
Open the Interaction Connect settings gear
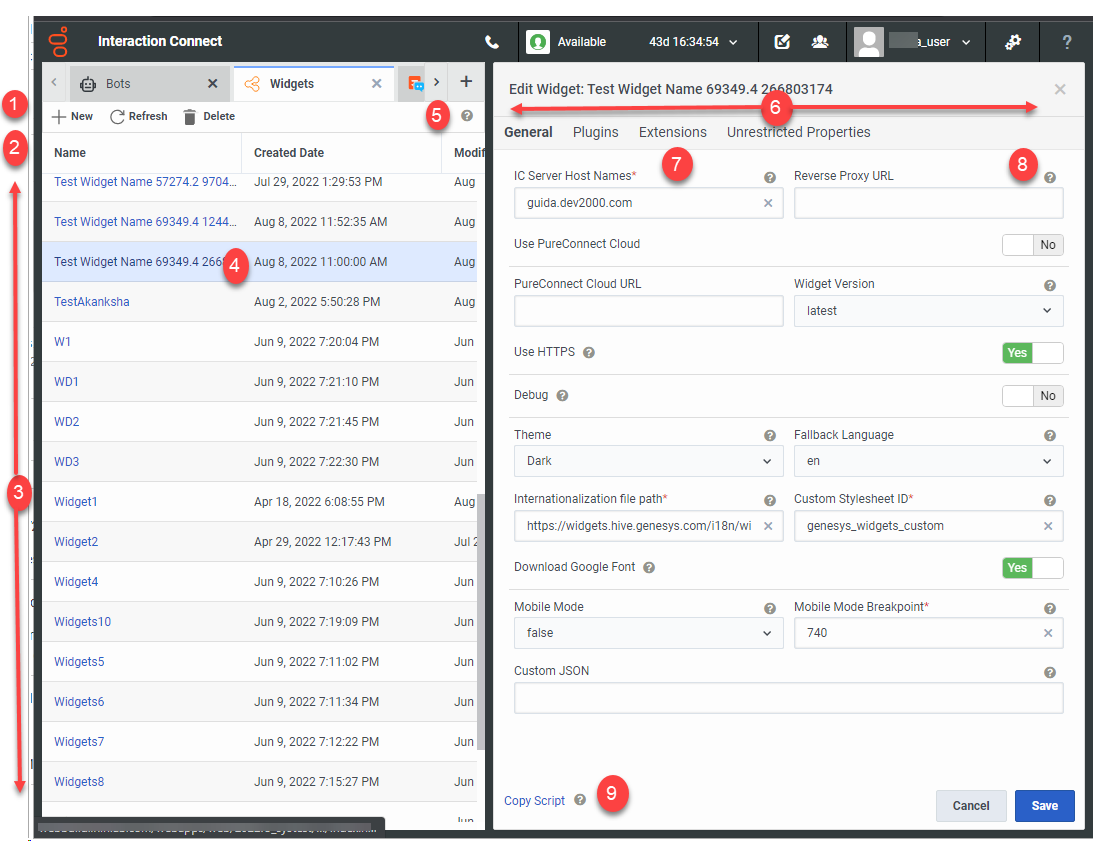tap(1013, 41)
